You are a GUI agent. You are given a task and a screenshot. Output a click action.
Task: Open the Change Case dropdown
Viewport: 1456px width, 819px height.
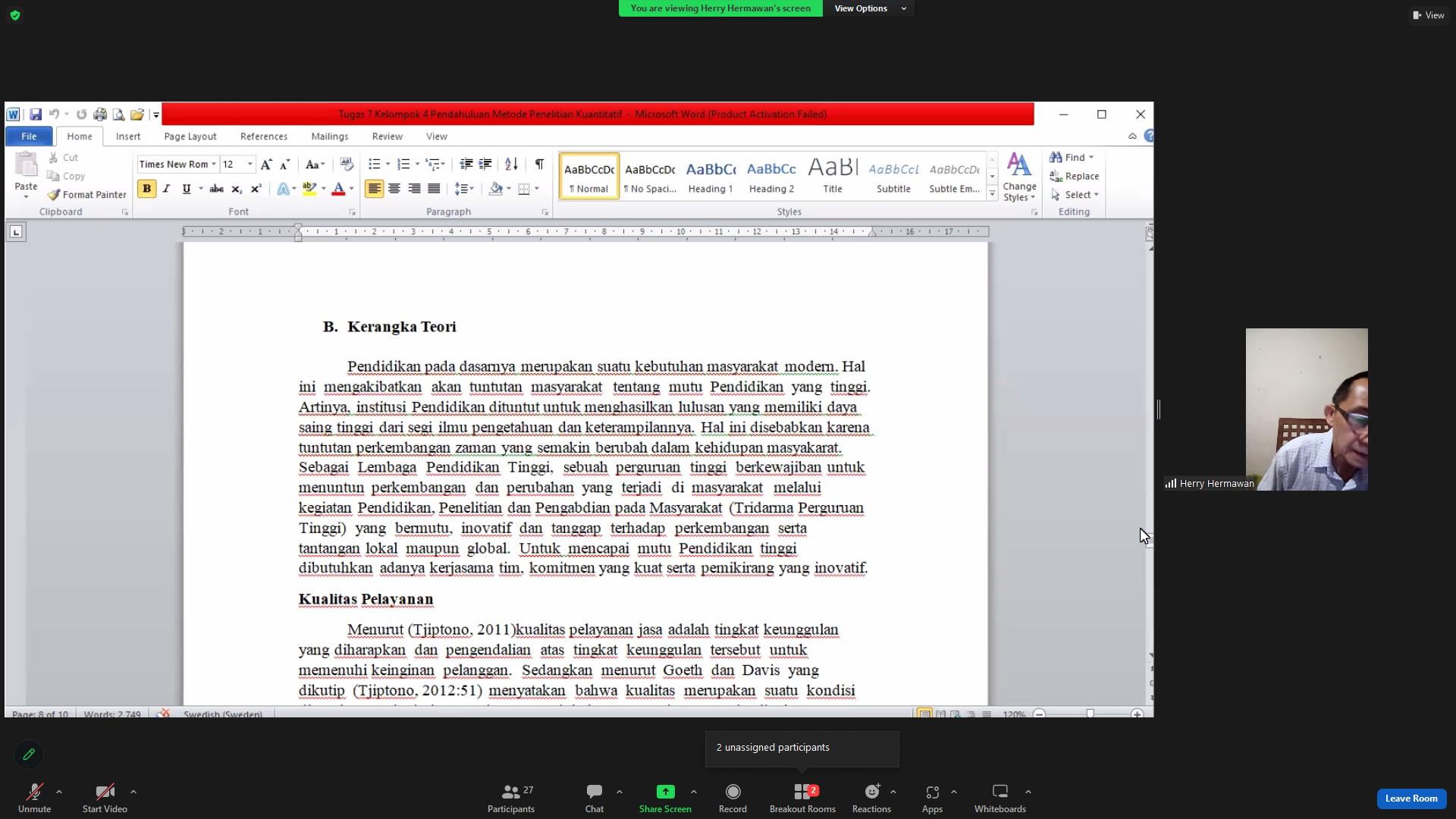tap(315, 165)
